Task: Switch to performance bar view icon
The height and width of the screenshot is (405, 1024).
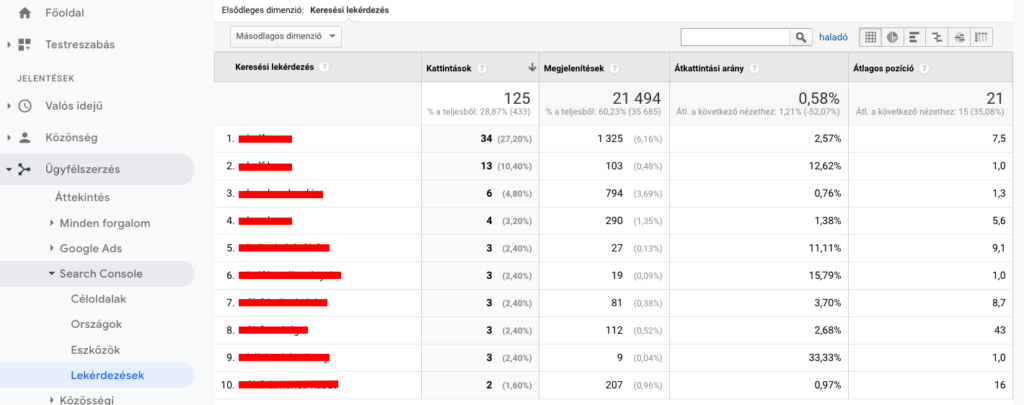Action: 914,37
